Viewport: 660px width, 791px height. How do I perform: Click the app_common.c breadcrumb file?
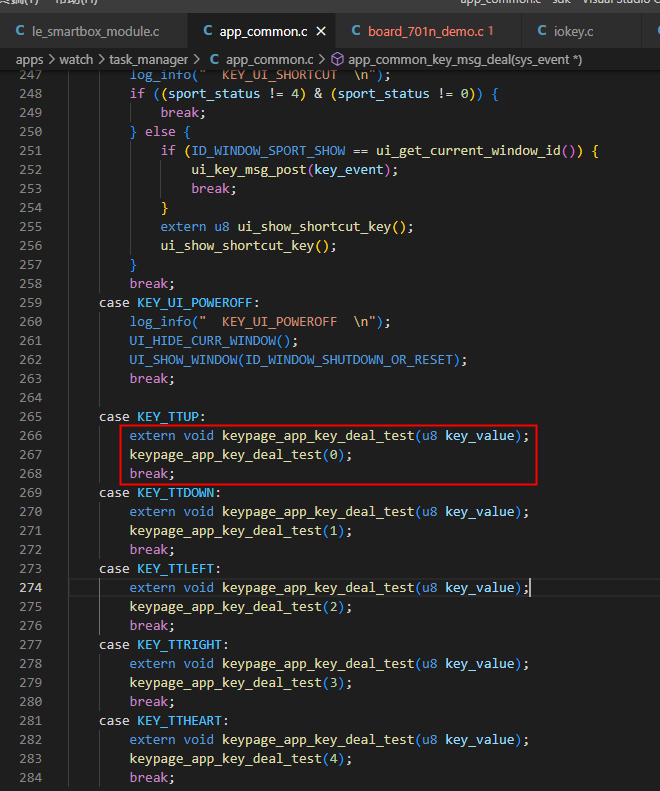point(269,60)
